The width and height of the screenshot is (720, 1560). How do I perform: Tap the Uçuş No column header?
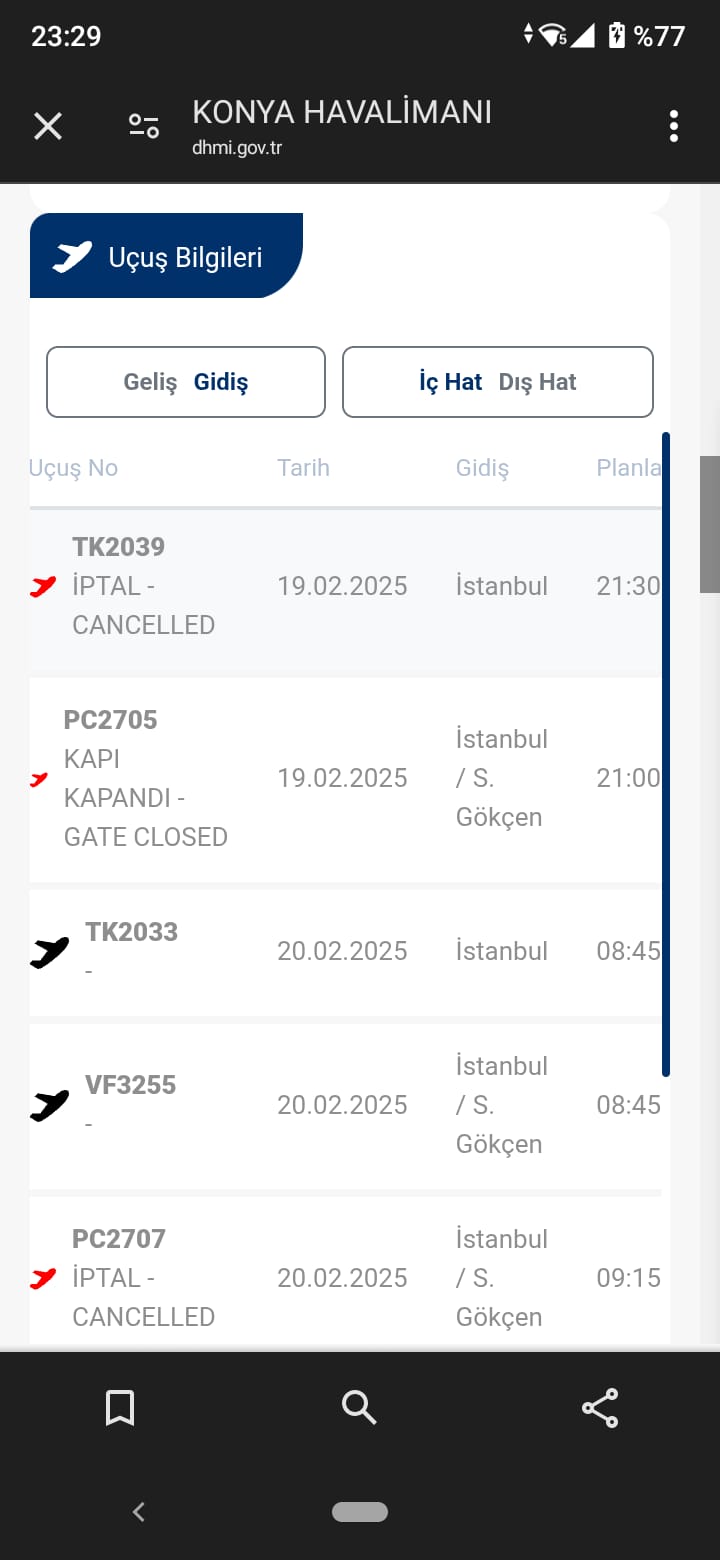click(74, 468)
